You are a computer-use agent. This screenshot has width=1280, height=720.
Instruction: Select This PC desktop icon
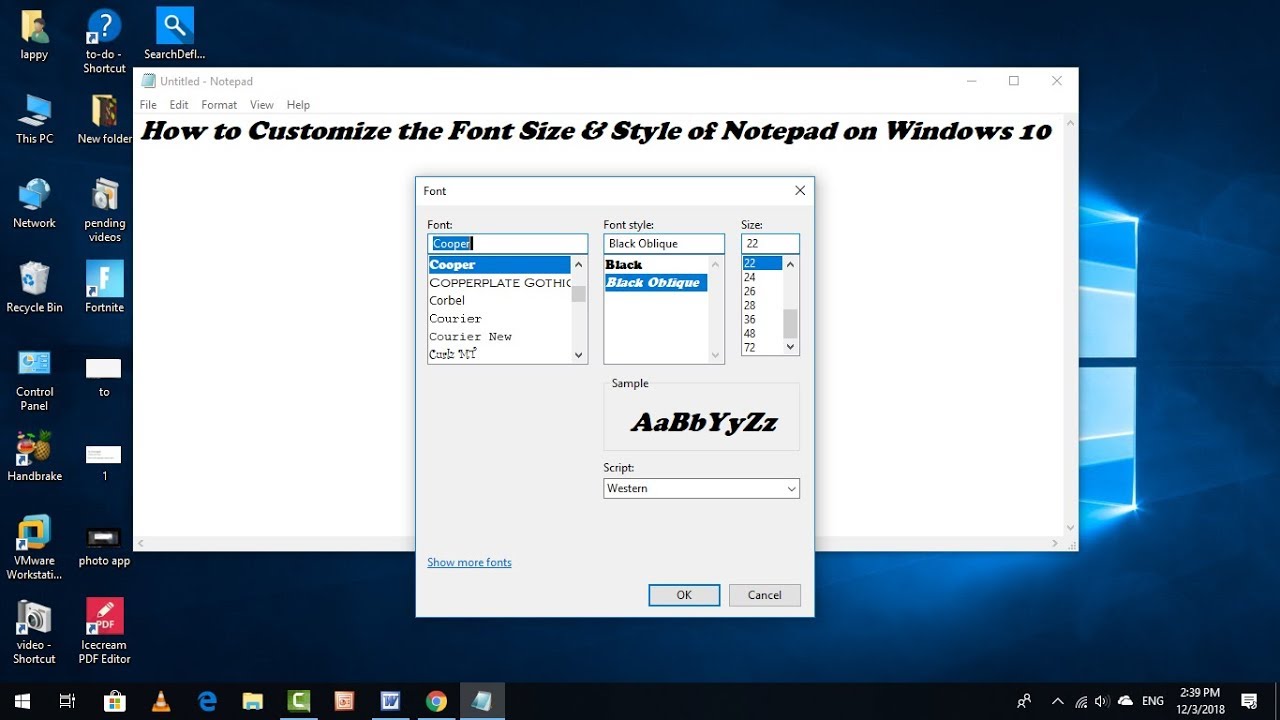[x=34, y=119]
